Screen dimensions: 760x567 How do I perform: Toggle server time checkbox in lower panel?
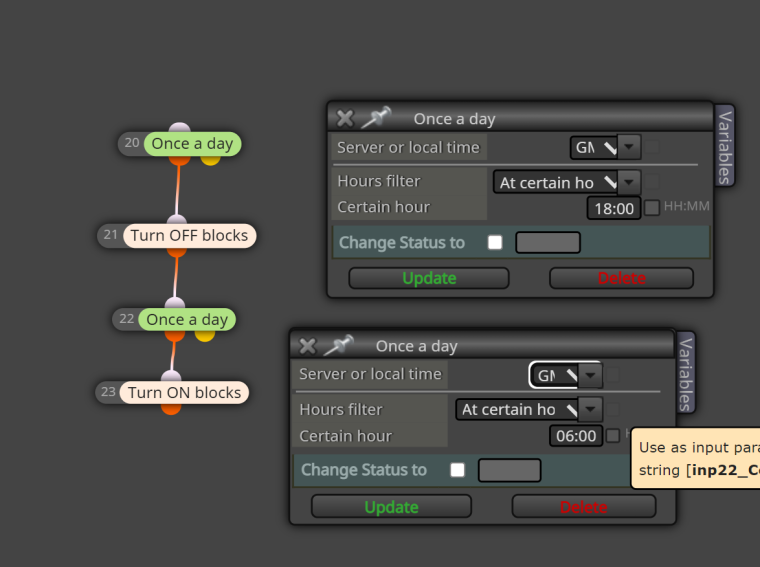point(613,375)
